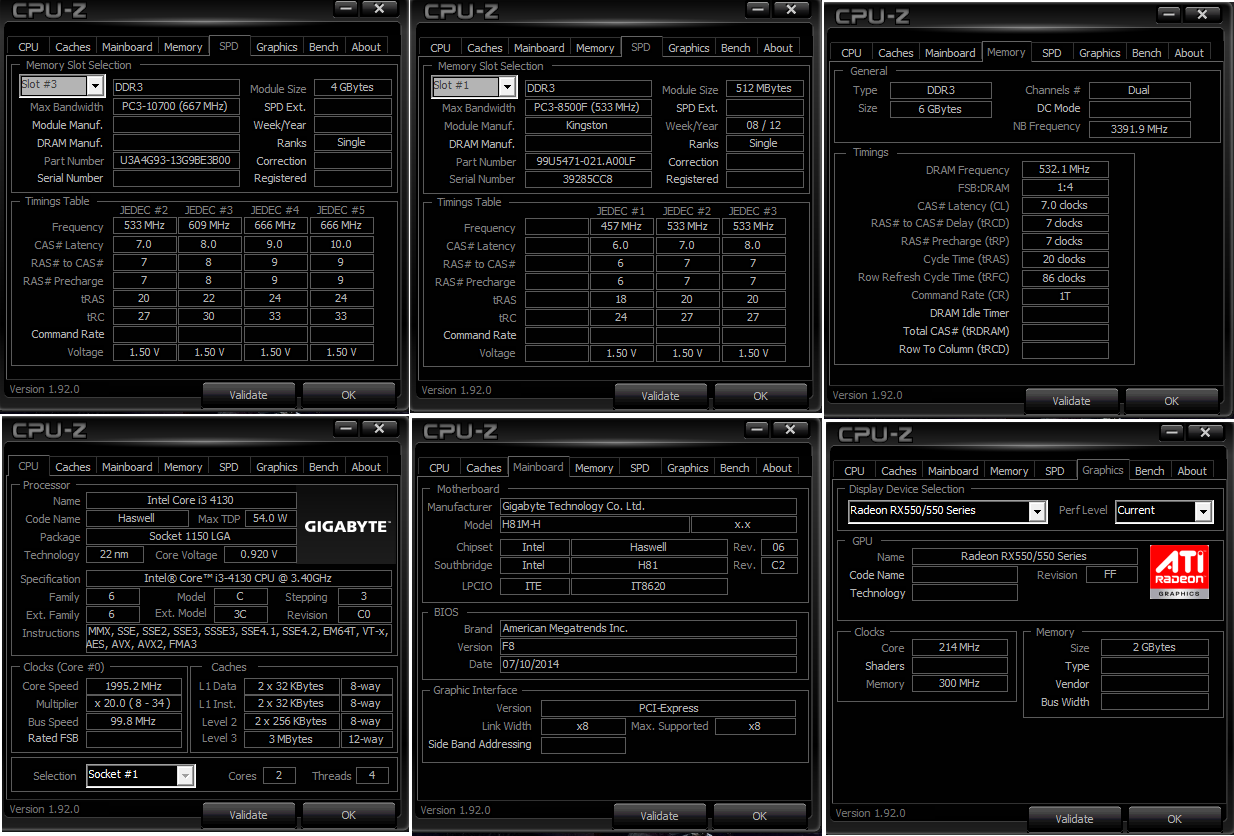Select the Memory tab in the Radeon Graphics window
1234x836 pixels.
[1009, 471]
